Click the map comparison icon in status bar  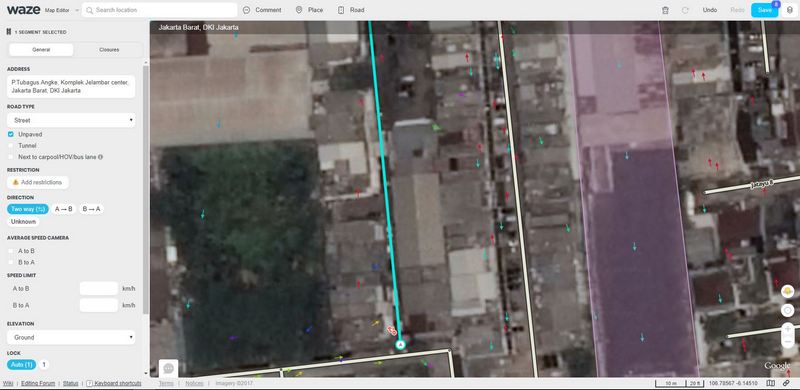click(771, 383)
